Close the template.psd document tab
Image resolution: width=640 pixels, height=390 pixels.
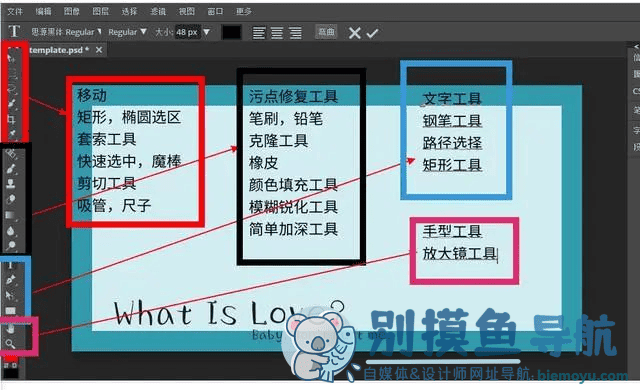point(99,50)
